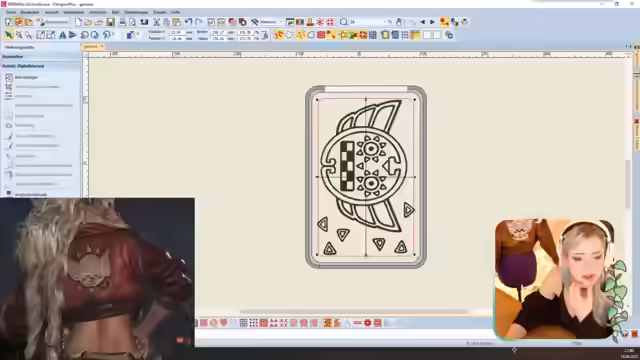The width and height of the screenshot is (640, 360).
Task: Click the hammer tools icon
Action: tap(254, 22)
